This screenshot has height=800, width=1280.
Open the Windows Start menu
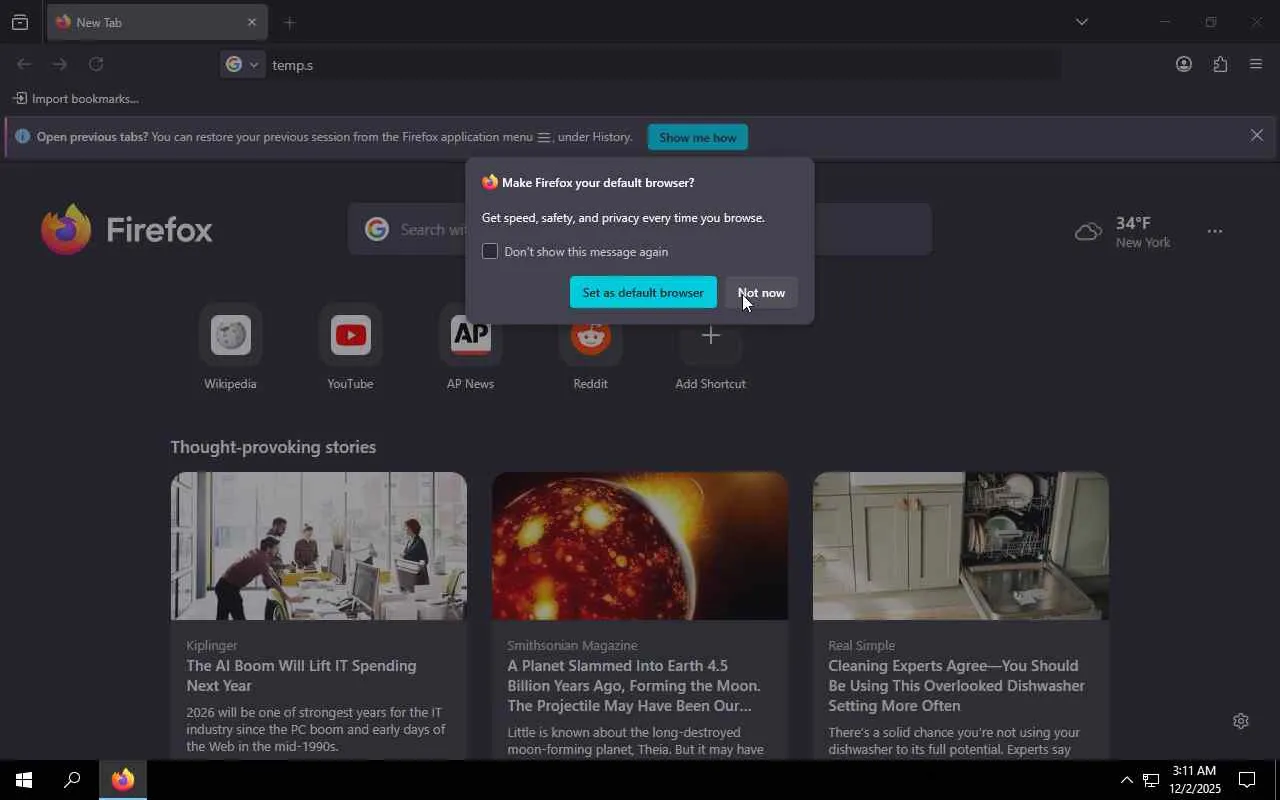[x=24, y=780]
